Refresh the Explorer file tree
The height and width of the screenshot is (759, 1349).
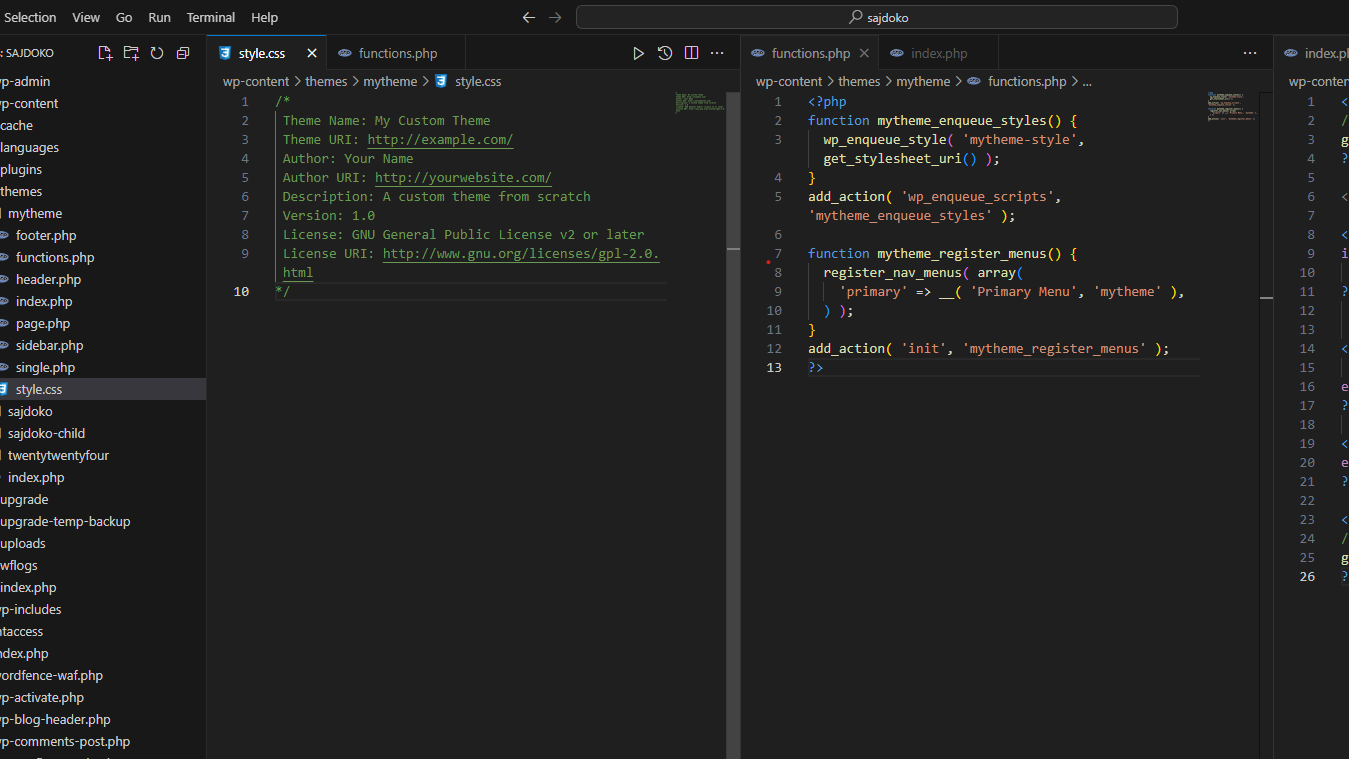point(157,53)
